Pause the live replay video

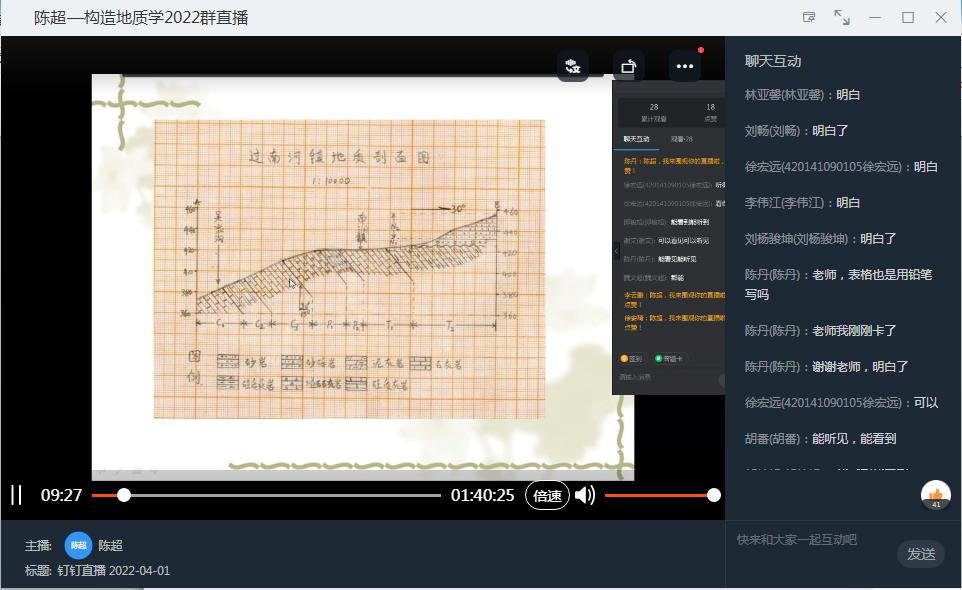(16, 495)
